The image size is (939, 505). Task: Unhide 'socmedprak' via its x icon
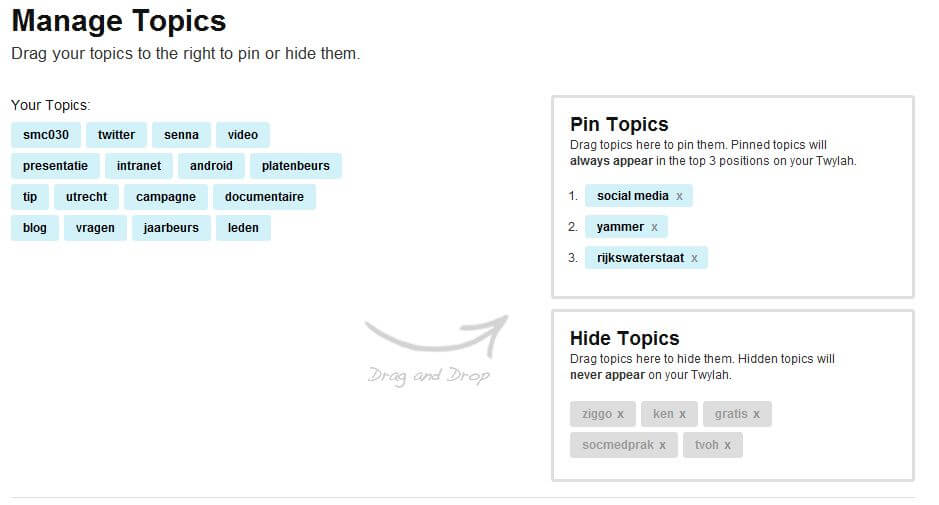tap(663, 445)
